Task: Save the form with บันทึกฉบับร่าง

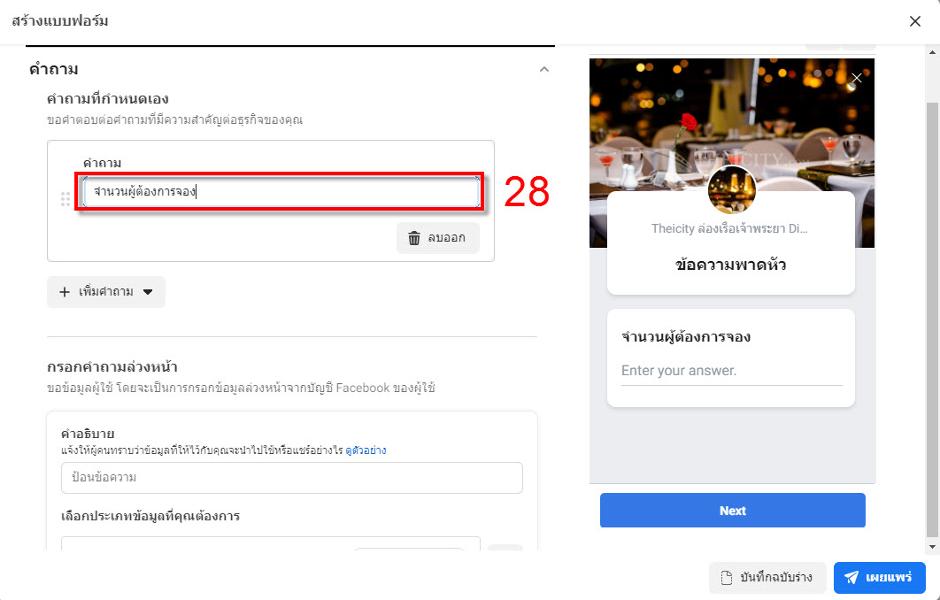Action: (767, 578)
